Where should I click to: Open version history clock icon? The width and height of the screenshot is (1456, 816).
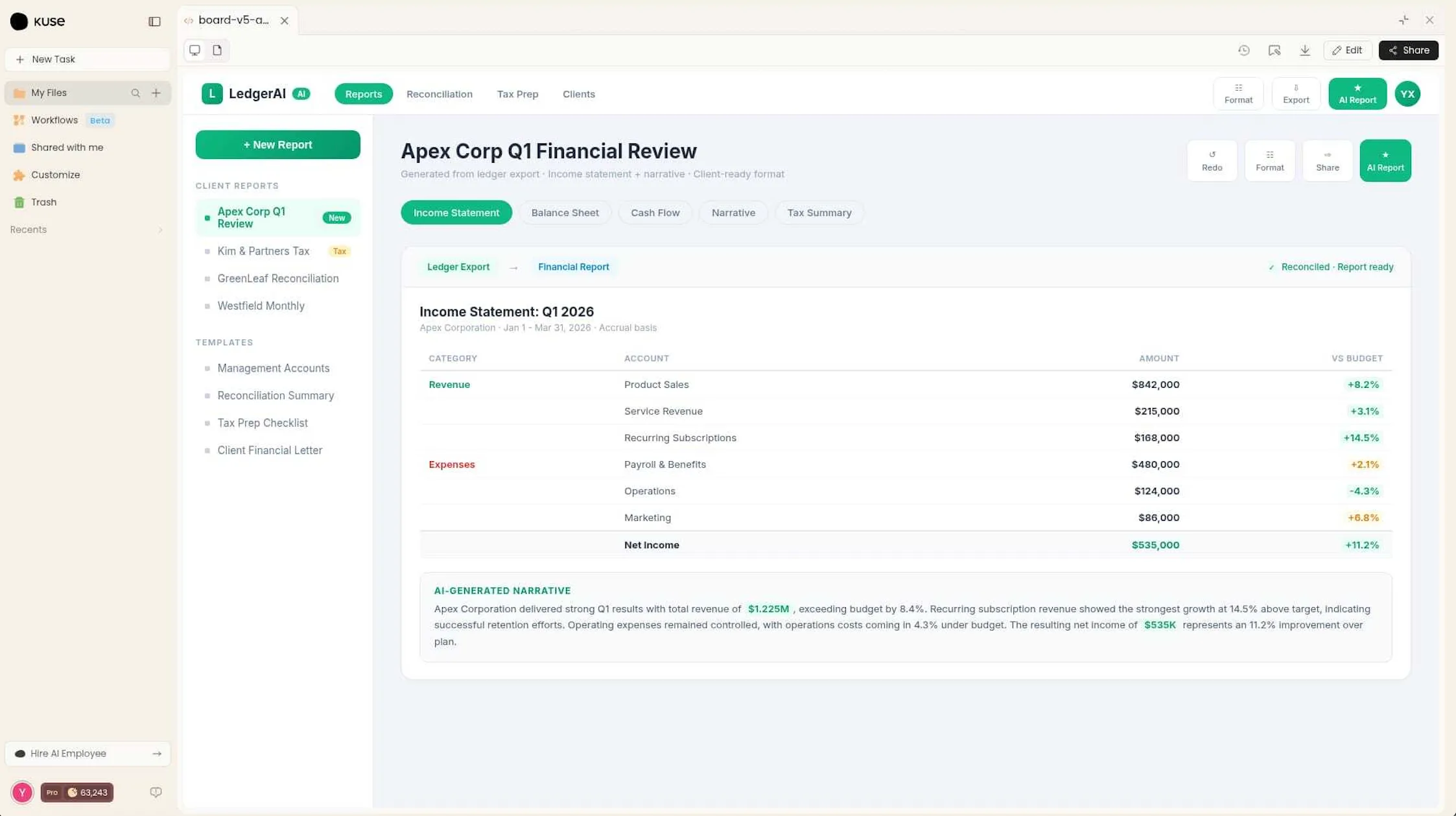pyautogui.click(x=1243, y=50)
